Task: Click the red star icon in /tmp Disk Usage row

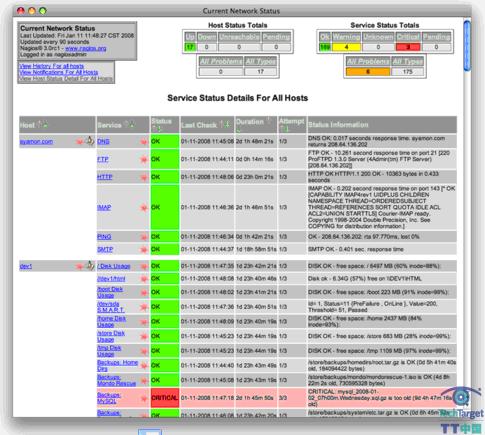Action: coord(144,351)
